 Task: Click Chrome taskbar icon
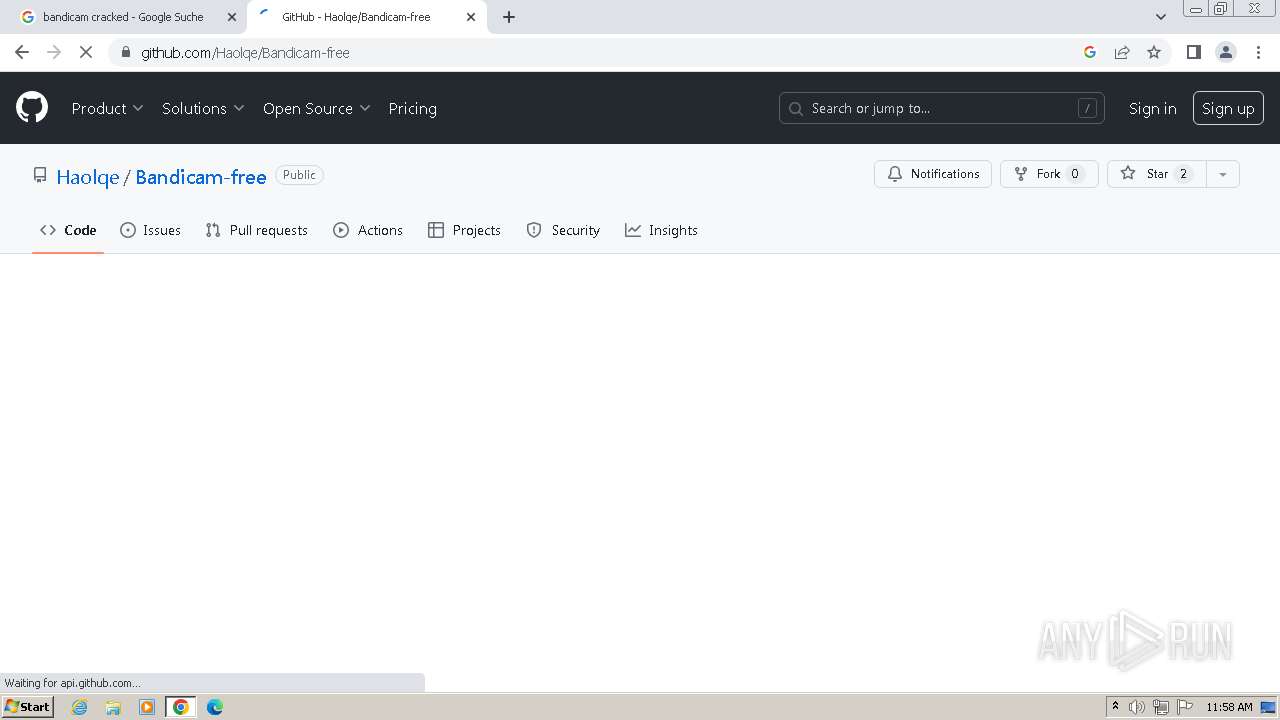pos(181,707)
